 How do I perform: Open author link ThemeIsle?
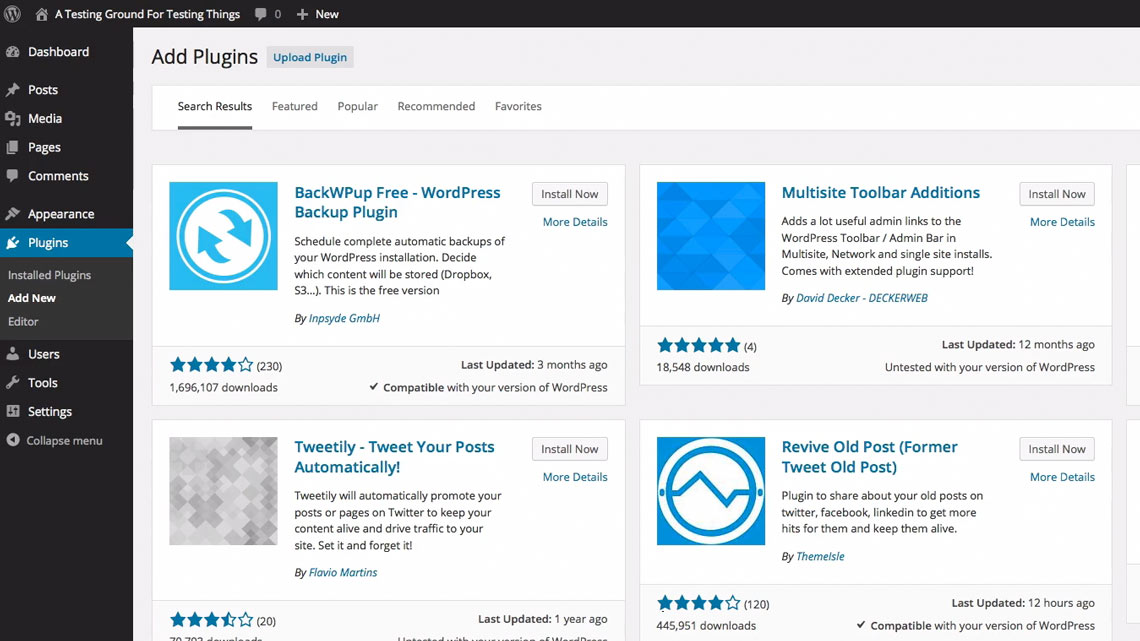(x=820, y=557)
